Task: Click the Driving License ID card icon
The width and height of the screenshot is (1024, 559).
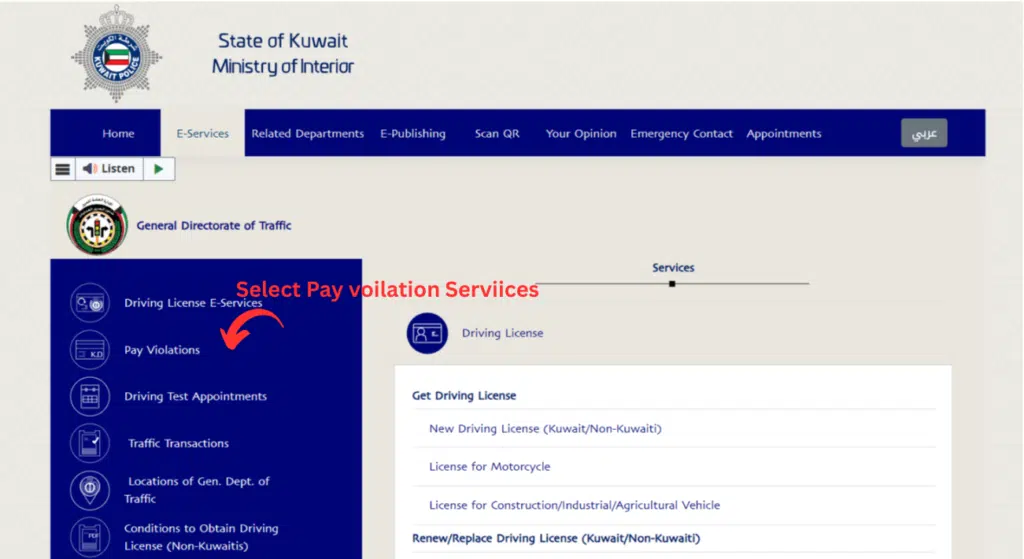Action: pyautogui.click(x=427, y=333)
